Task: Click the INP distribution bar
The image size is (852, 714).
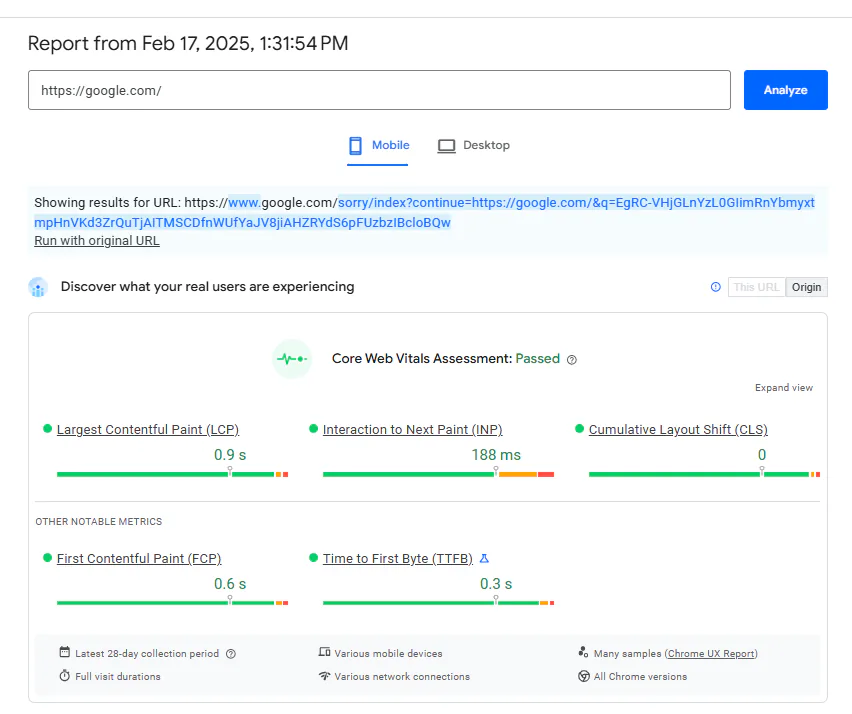Action: tap(438, 474)
